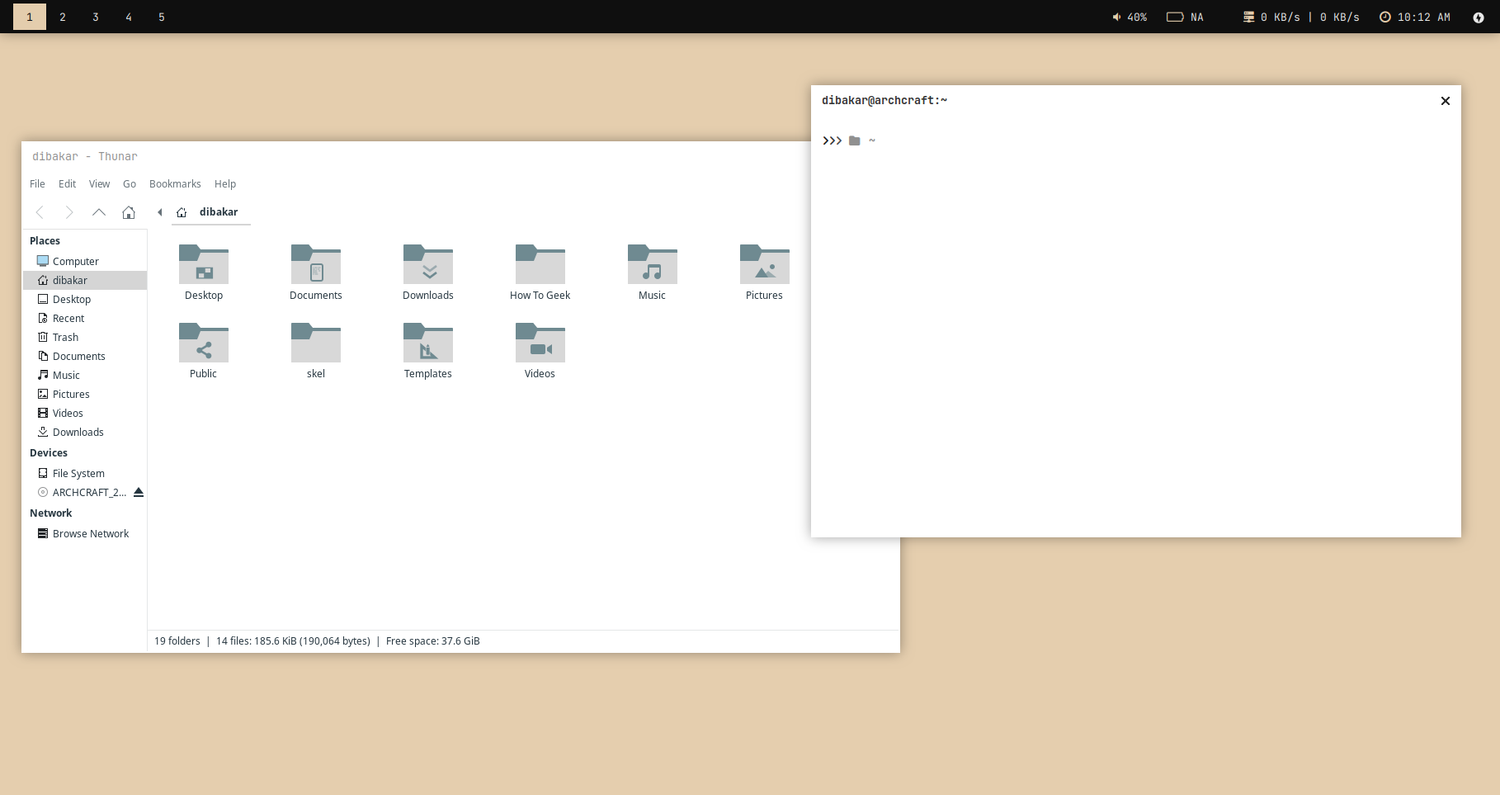Screen dimensions: 1500x795
Task: Click the clock icon in top bar
Action: pos(1385,17)
